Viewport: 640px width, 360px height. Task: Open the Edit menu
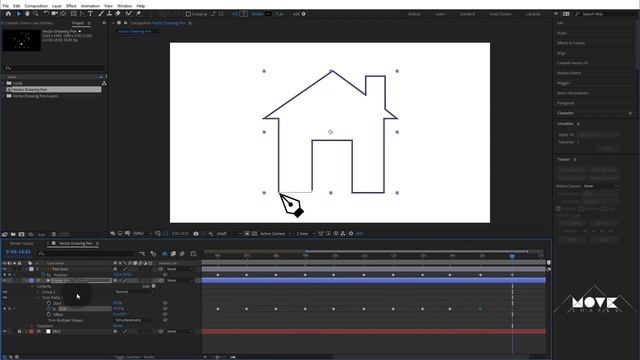(17, 6)
